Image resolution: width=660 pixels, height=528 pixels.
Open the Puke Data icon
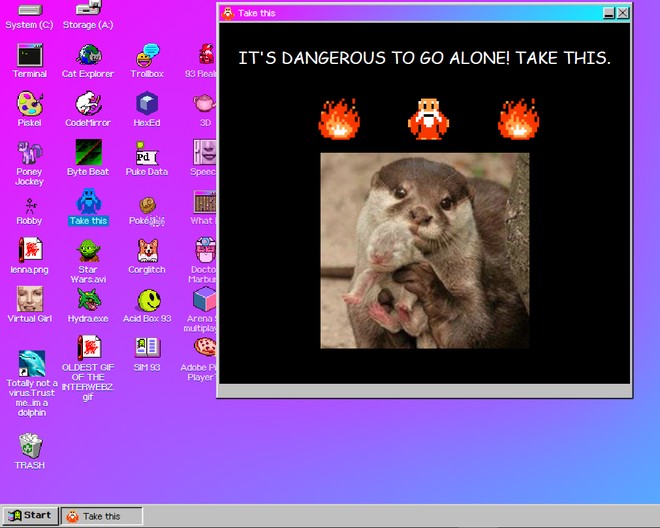coord(147,153)
